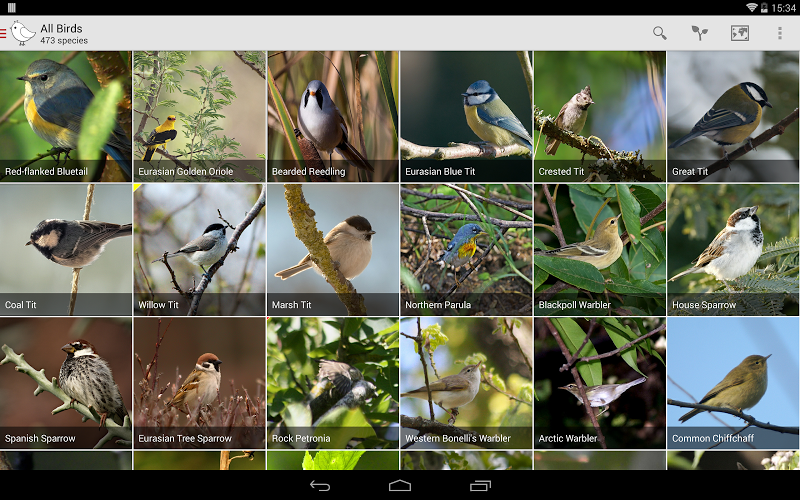
Task: View the Spanish Sparrow tile
Action: [x=66, y=383]
